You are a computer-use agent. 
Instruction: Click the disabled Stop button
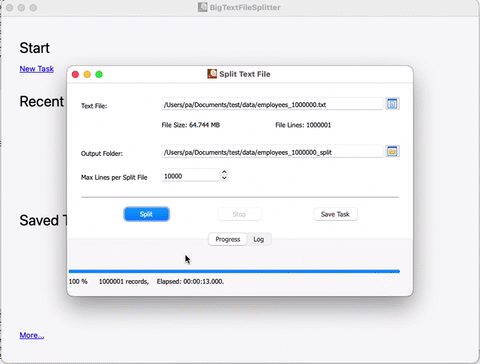pyautogui.click(x=239, y=214)
